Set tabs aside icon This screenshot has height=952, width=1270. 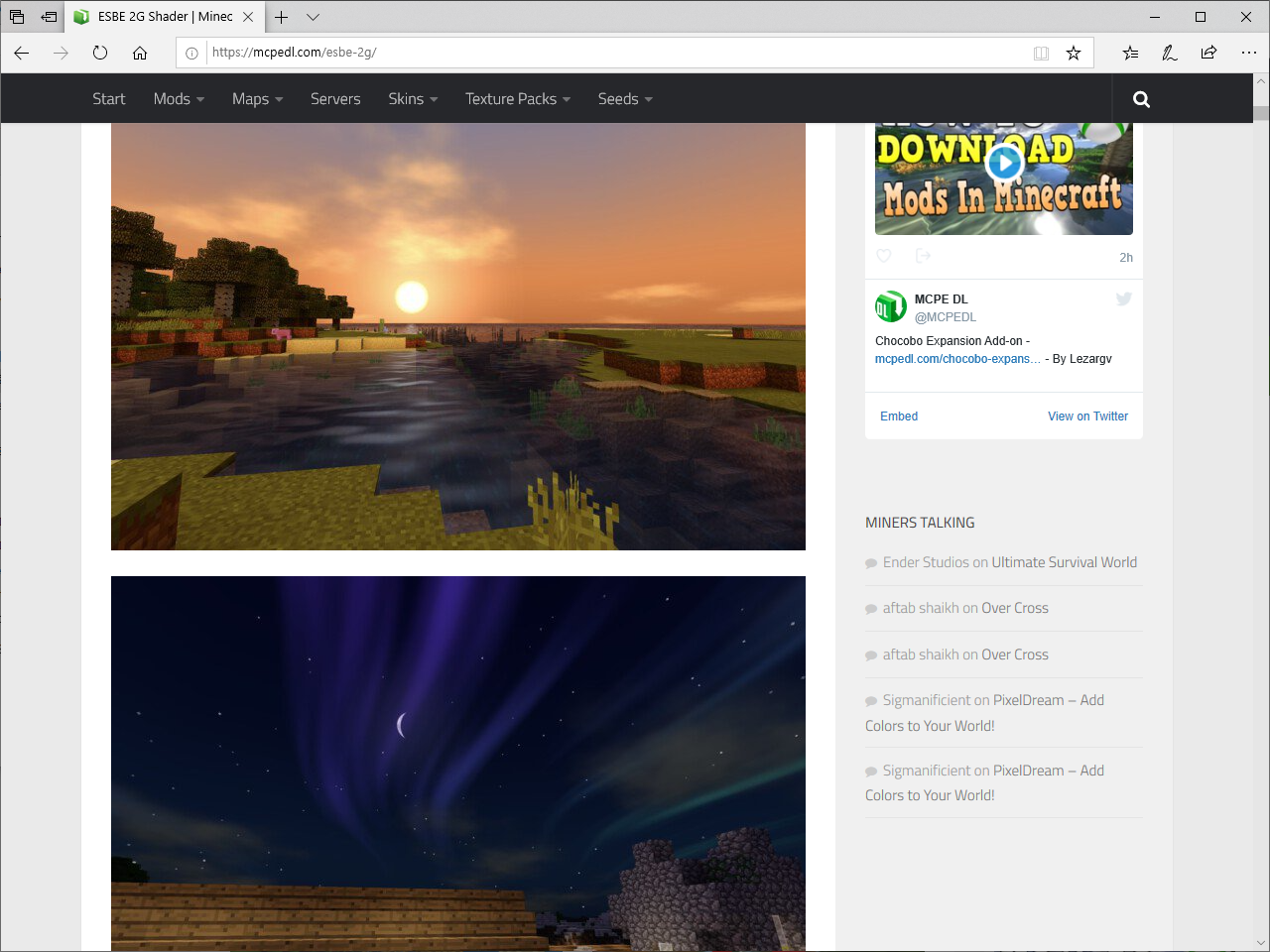[x=49, y=17]
